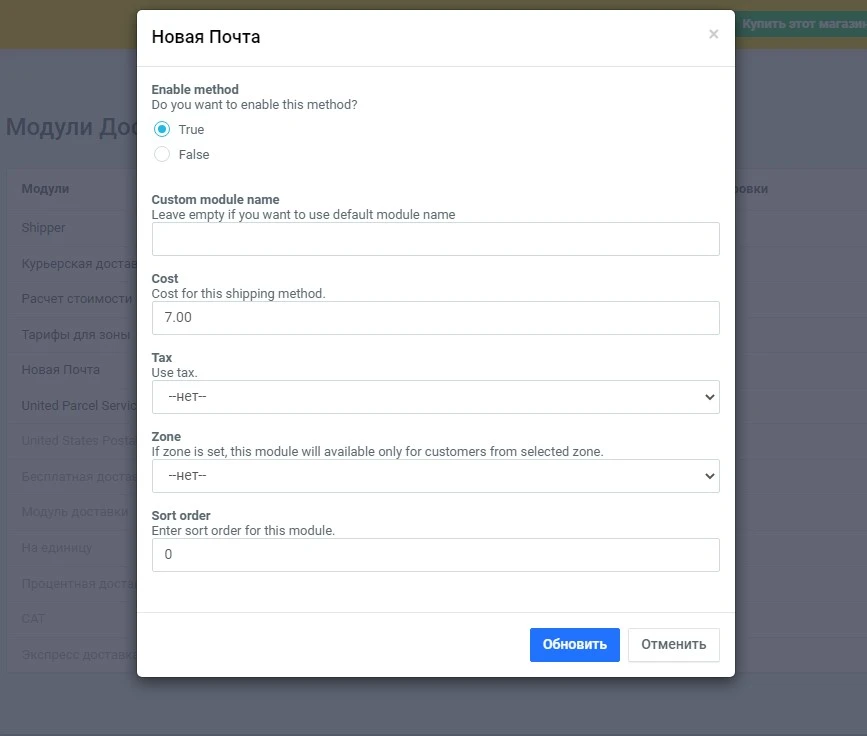867x736 pixels.
Task: Open the Tax dropdown
Action: 435,397
